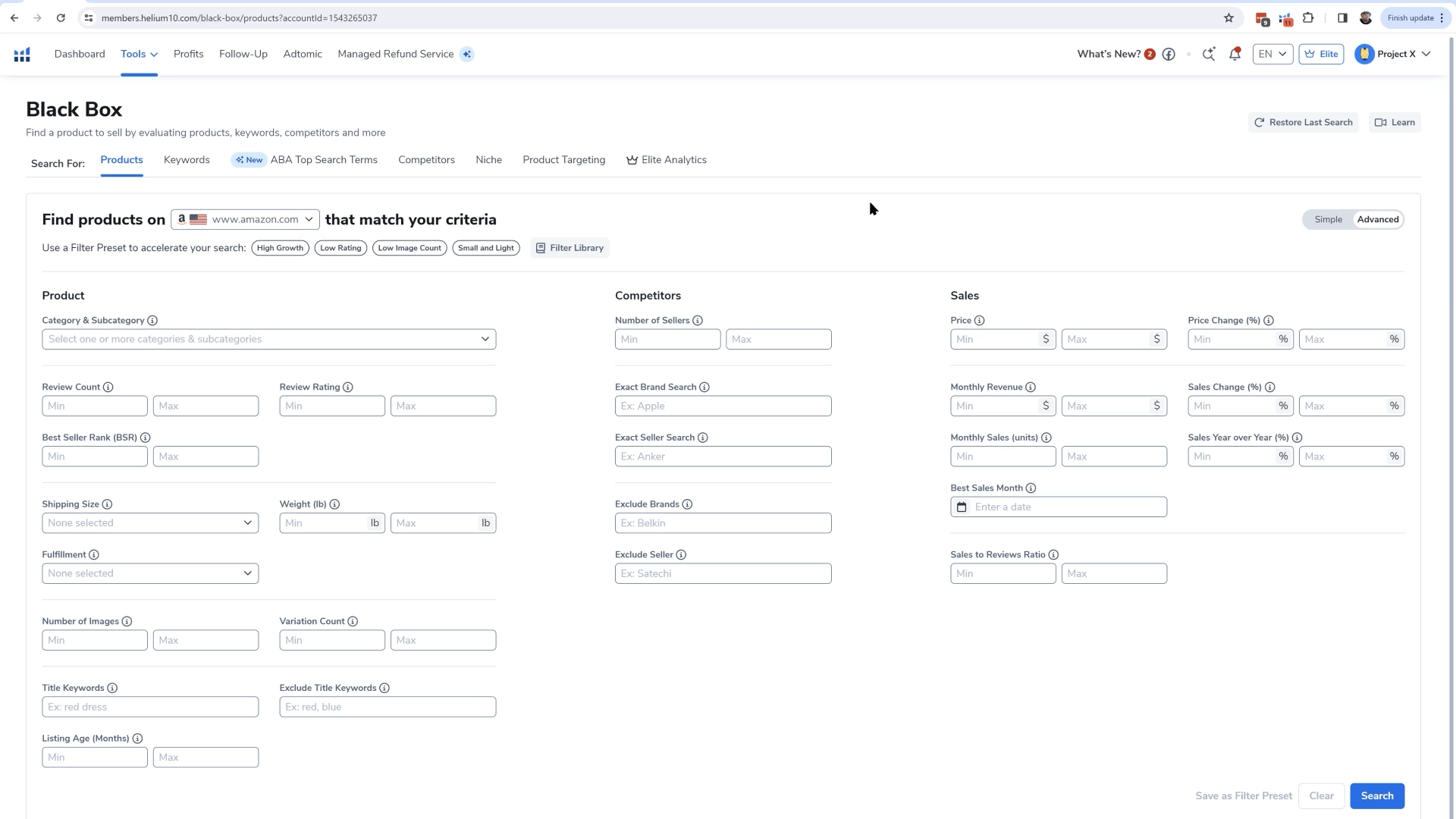
Task: Switch to the Keywords search tab
Action: pyautogui.click(x=187, y=160)
